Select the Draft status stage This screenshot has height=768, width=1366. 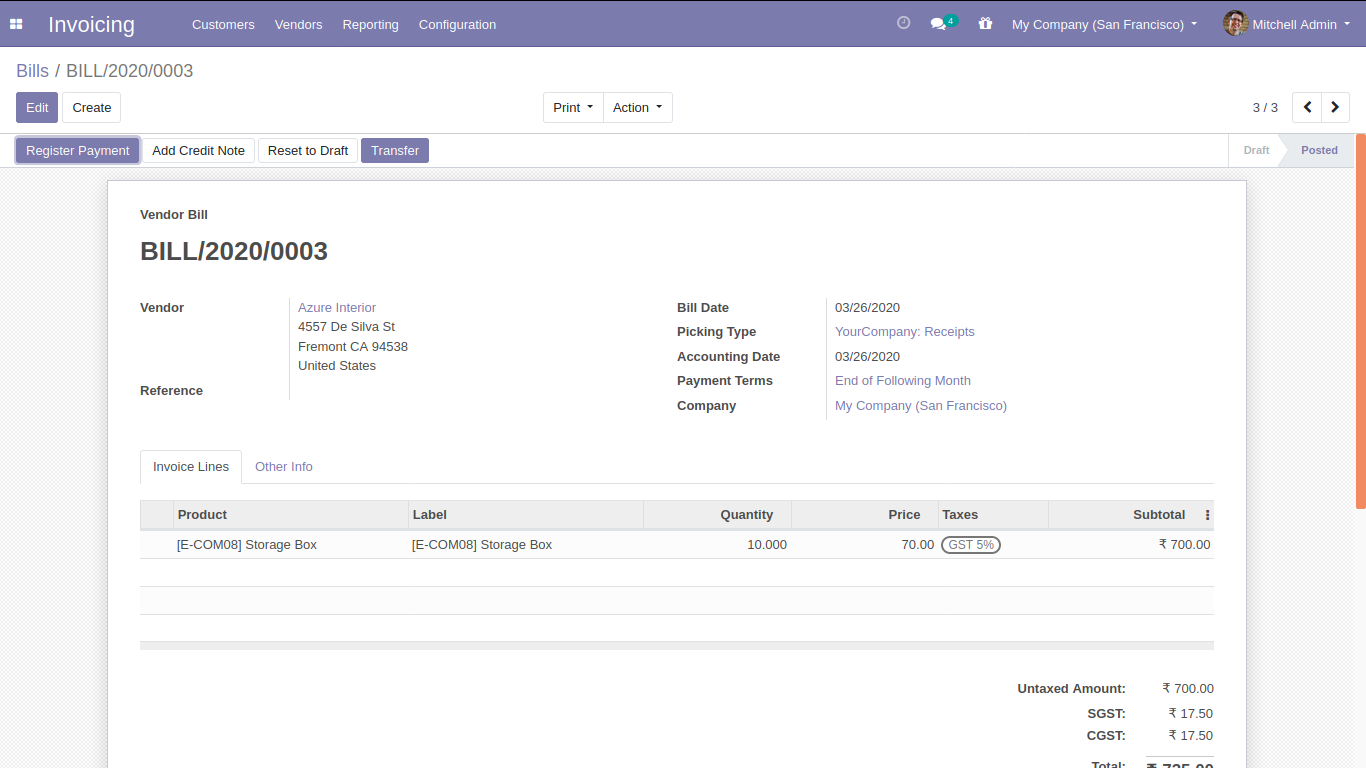[x=1256, y=150]
